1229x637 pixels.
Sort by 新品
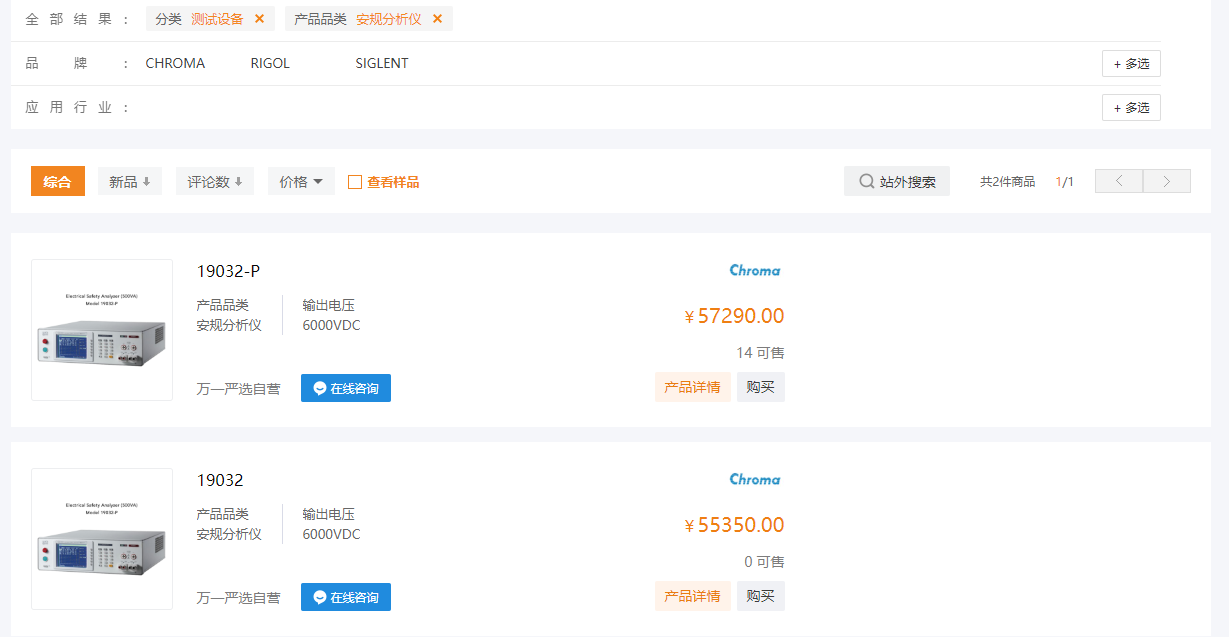coord(130,181)
